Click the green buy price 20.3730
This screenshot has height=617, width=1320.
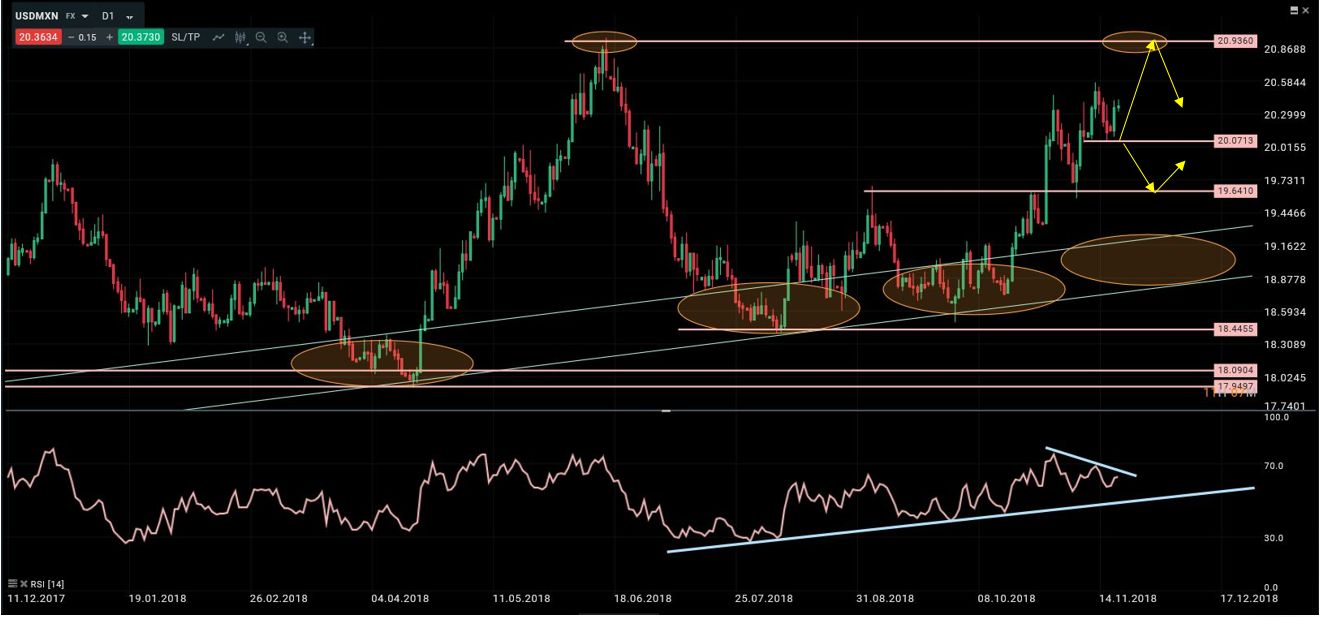click(x=141, y=37)
